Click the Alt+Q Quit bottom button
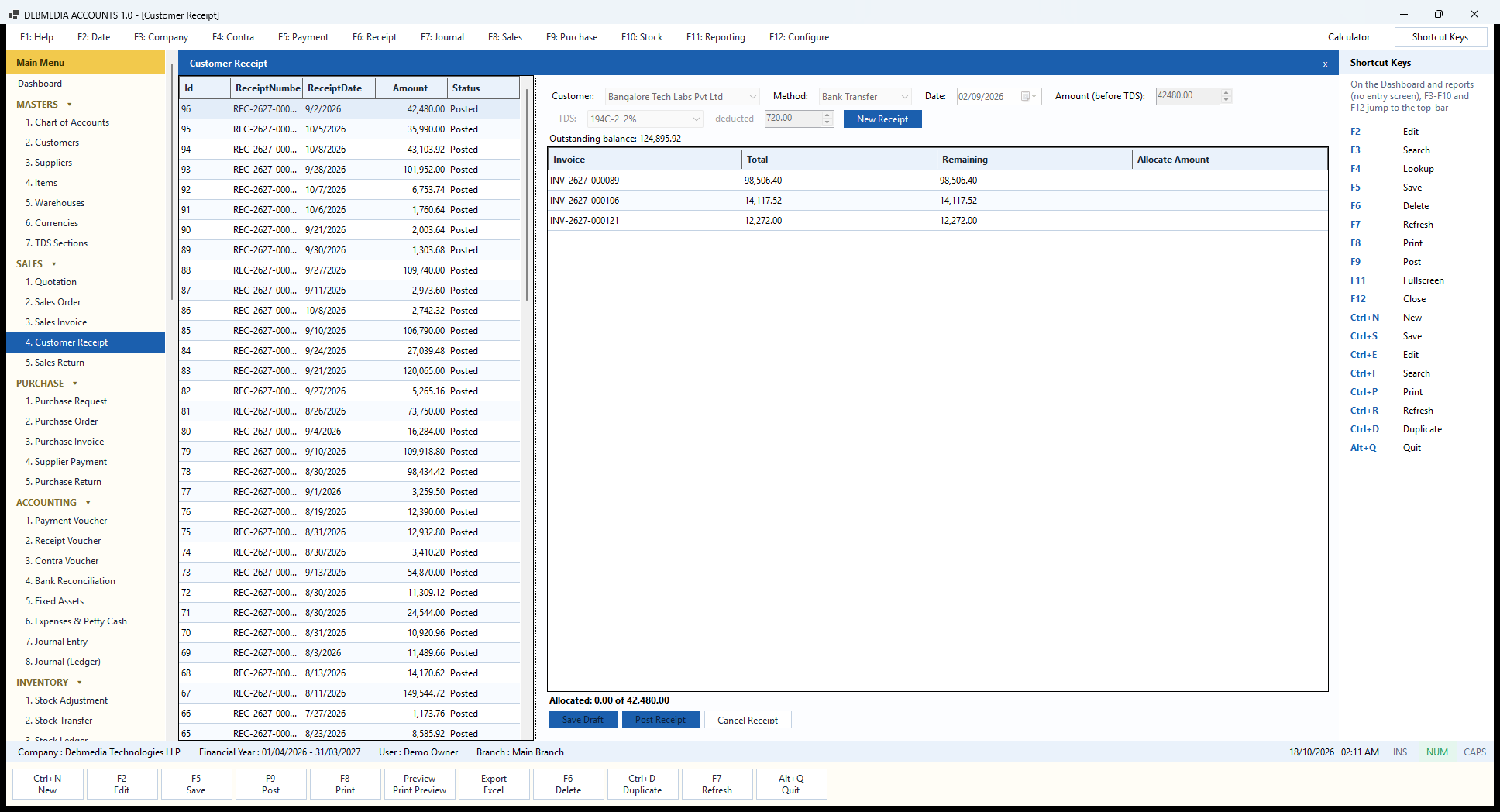This screenshot has width=1500, height=812. pos(791,784)
